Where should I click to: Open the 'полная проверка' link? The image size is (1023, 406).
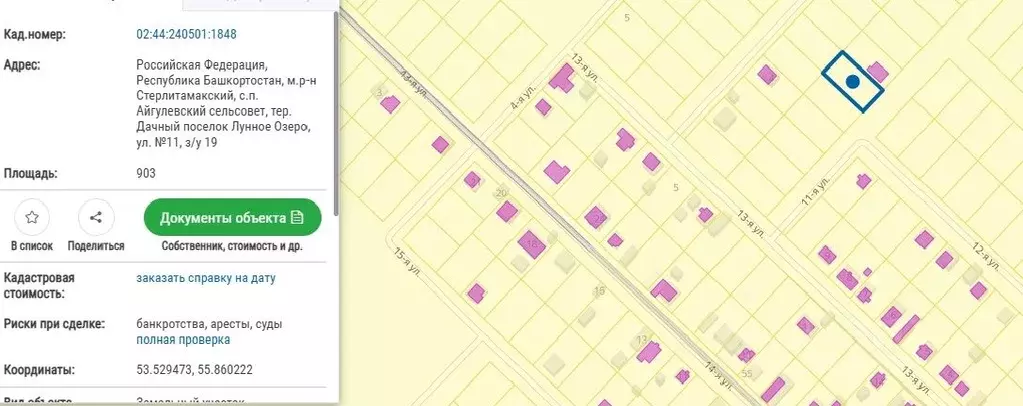(183, 339)
